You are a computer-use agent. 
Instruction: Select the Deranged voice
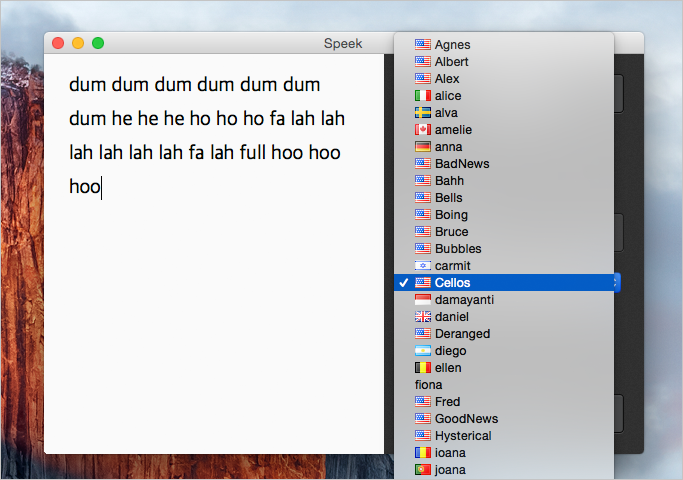(504, 333)
